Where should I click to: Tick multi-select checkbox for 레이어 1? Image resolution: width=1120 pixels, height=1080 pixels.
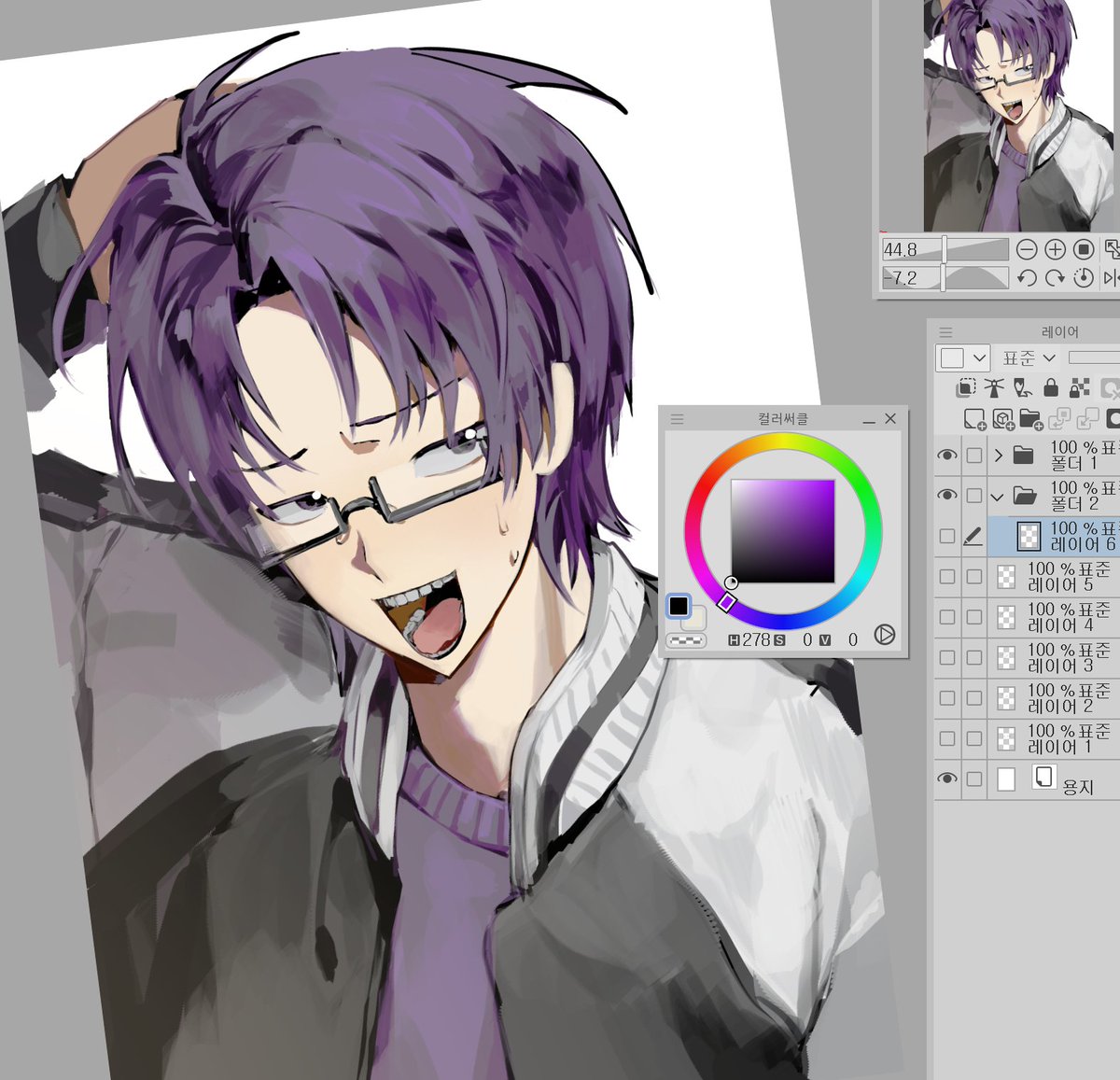click(974, 738)
